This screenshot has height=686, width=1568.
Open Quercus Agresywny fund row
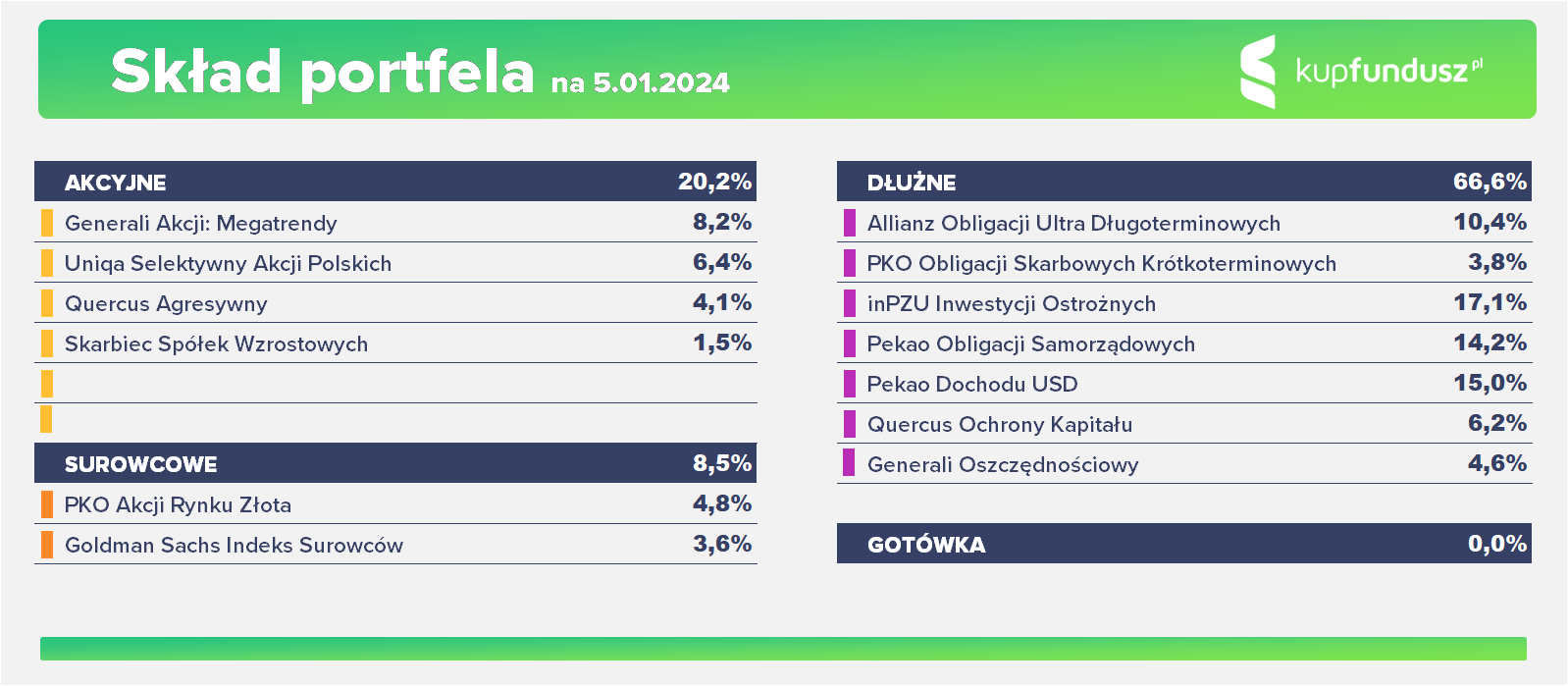(x=166, y=303)
